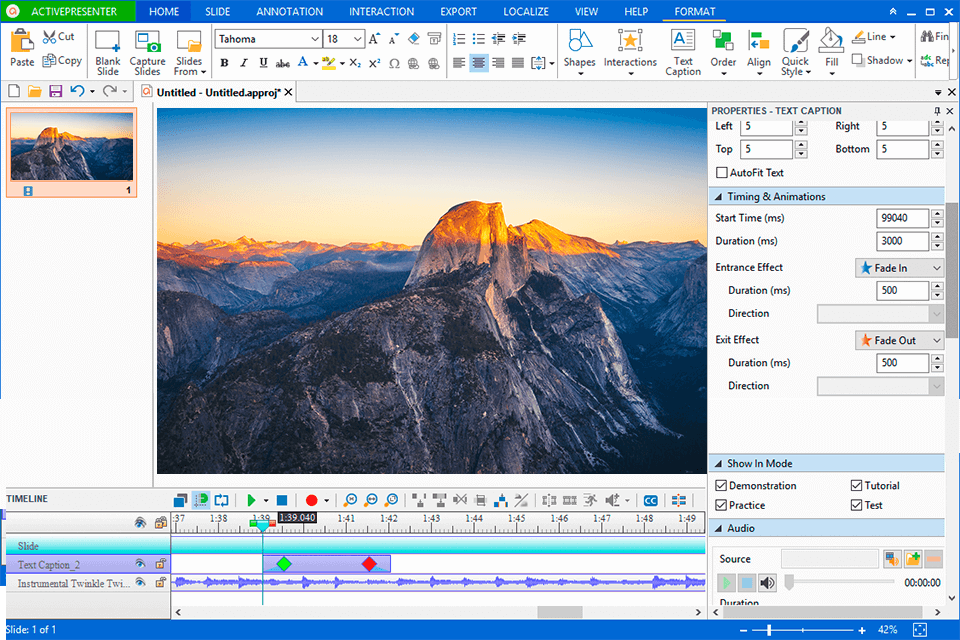This screenshot has width=960, height=640.
Task: Open the Line style dropdown
Action: (x=892, y=37)
